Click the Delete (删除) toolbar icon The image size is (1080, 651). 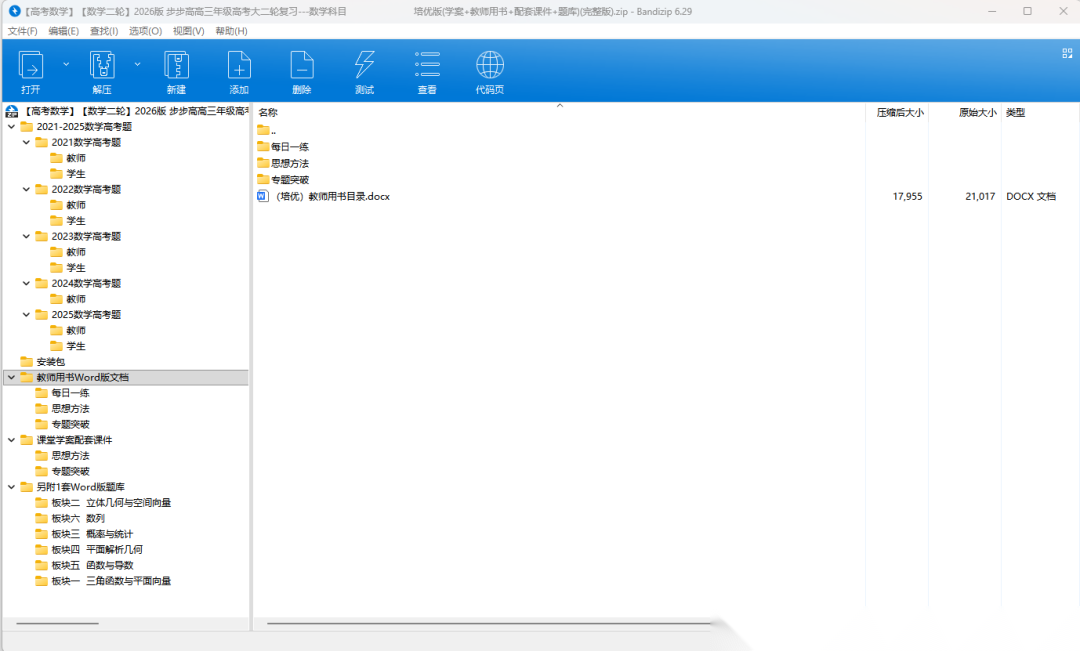(301, 66)
